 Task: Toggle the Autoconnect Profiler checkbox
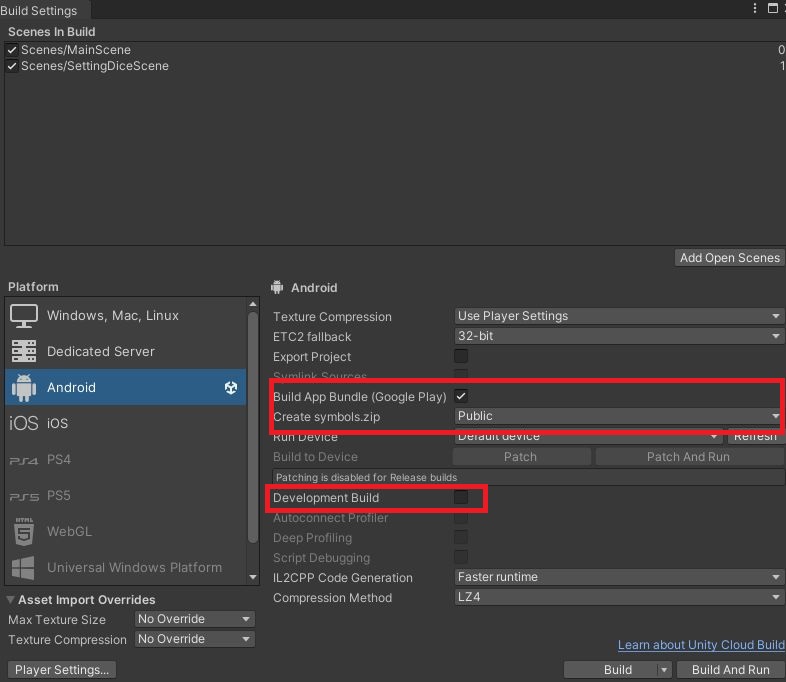click(461, 517)
